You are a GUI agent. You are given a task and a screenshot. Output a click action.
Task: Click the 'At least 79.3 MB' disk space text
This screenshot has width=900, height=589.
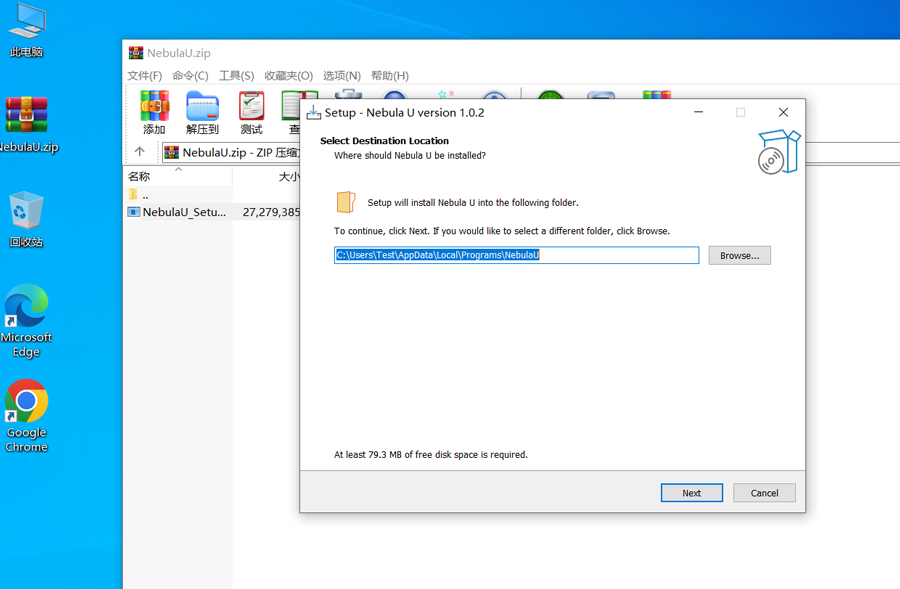tap(430, 455)
